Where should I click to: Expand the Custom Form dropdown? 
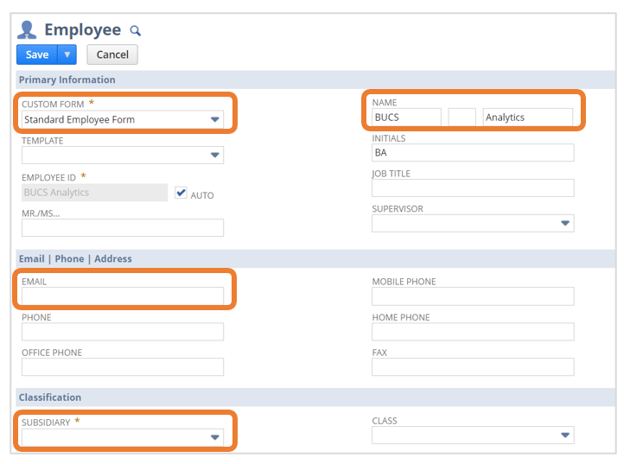pos(214,120)
